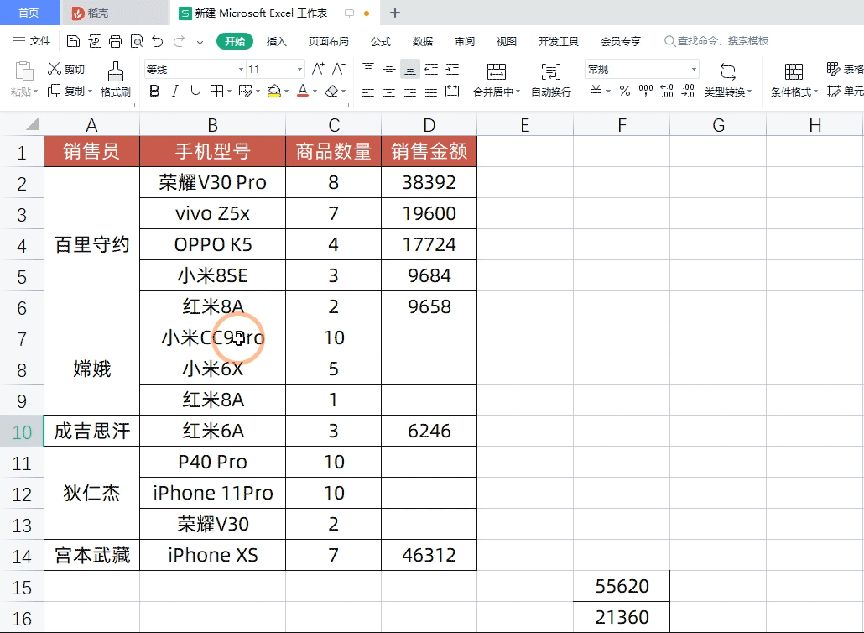Switch to the 页面布局 Page Layout tab
This screenshot has width=864, height=633.
328,41
